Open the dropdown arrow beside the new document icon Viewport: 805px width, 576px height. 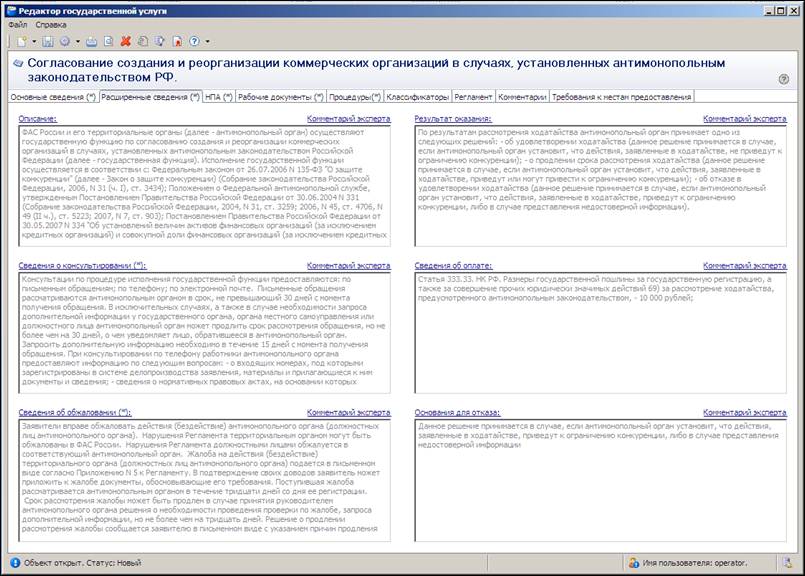[x=34, y=42]
